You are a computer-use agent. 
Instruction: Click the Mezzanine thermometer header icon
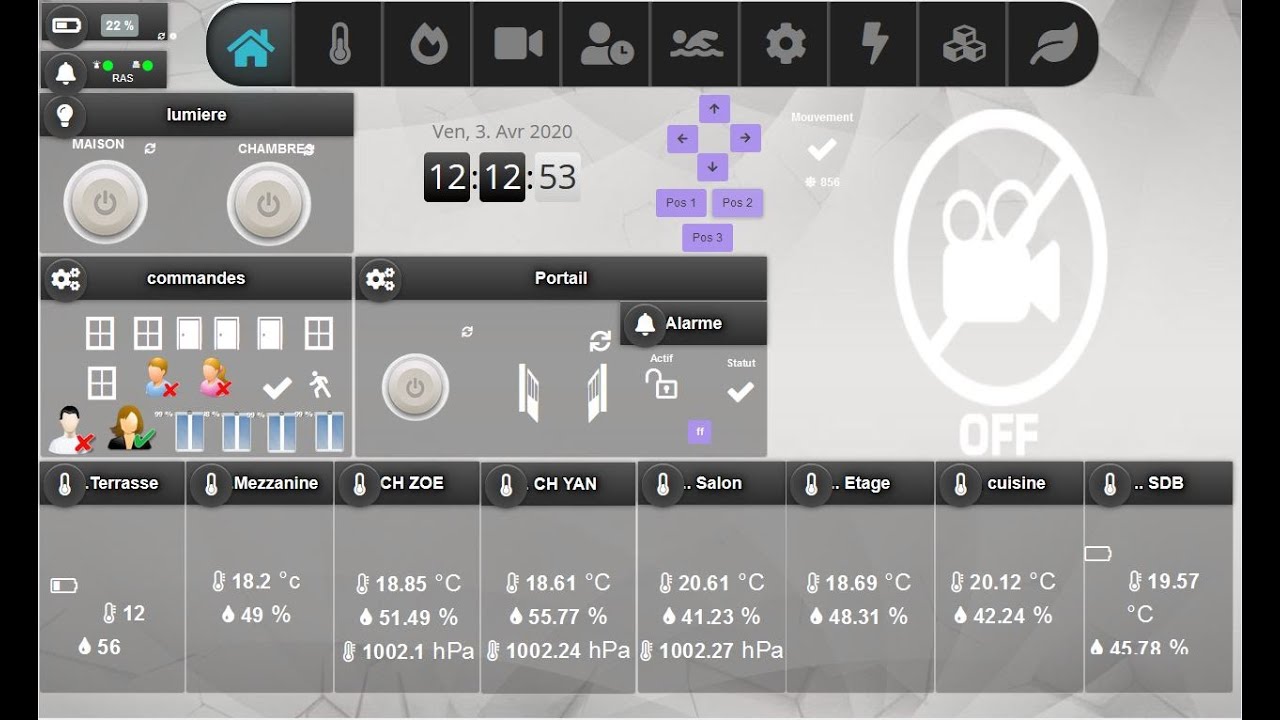pos(211,486)
